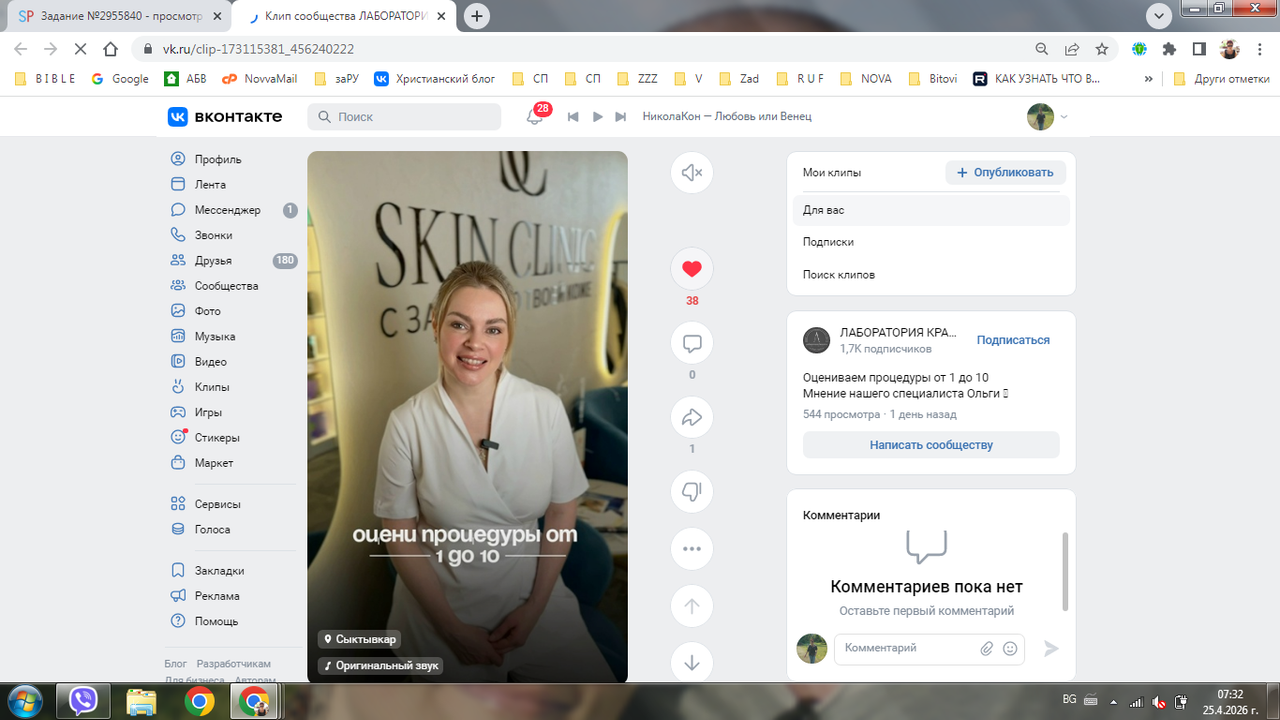This screenshot has width=1280, height=720.
Task: Click the Стикеры sidebar icon
Action: [x=178, y=437]
